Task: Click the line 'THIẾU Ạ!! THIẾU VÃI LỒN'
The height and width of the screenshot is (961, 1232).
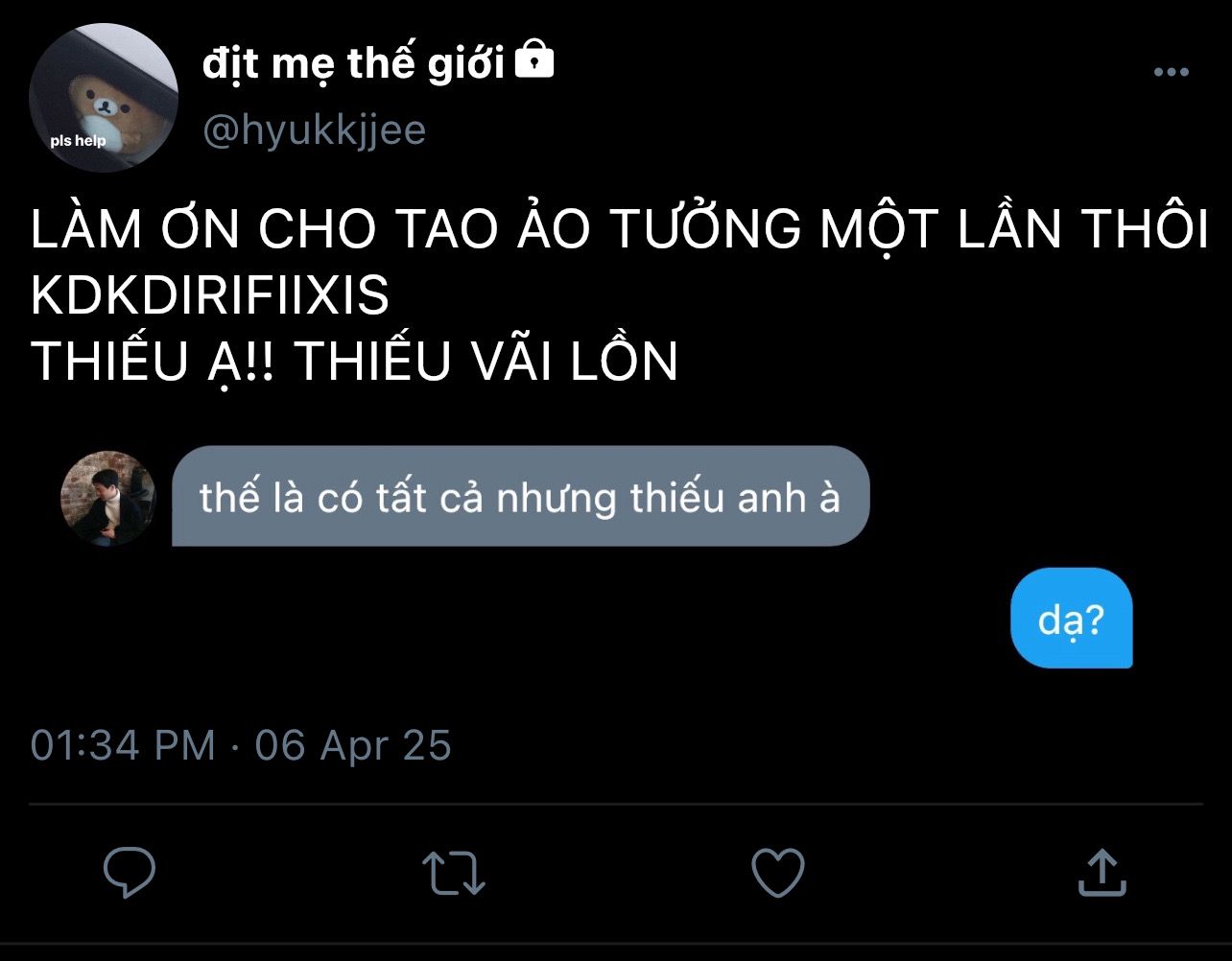Action: (x=354, y=361)
